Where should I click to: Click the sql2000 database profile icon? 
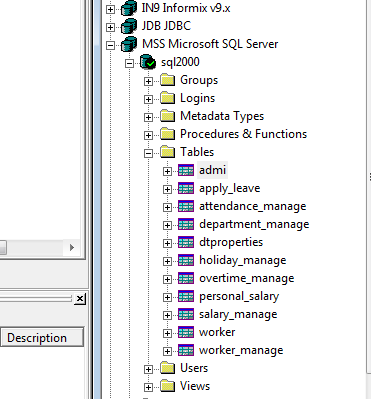coord(148,62)
